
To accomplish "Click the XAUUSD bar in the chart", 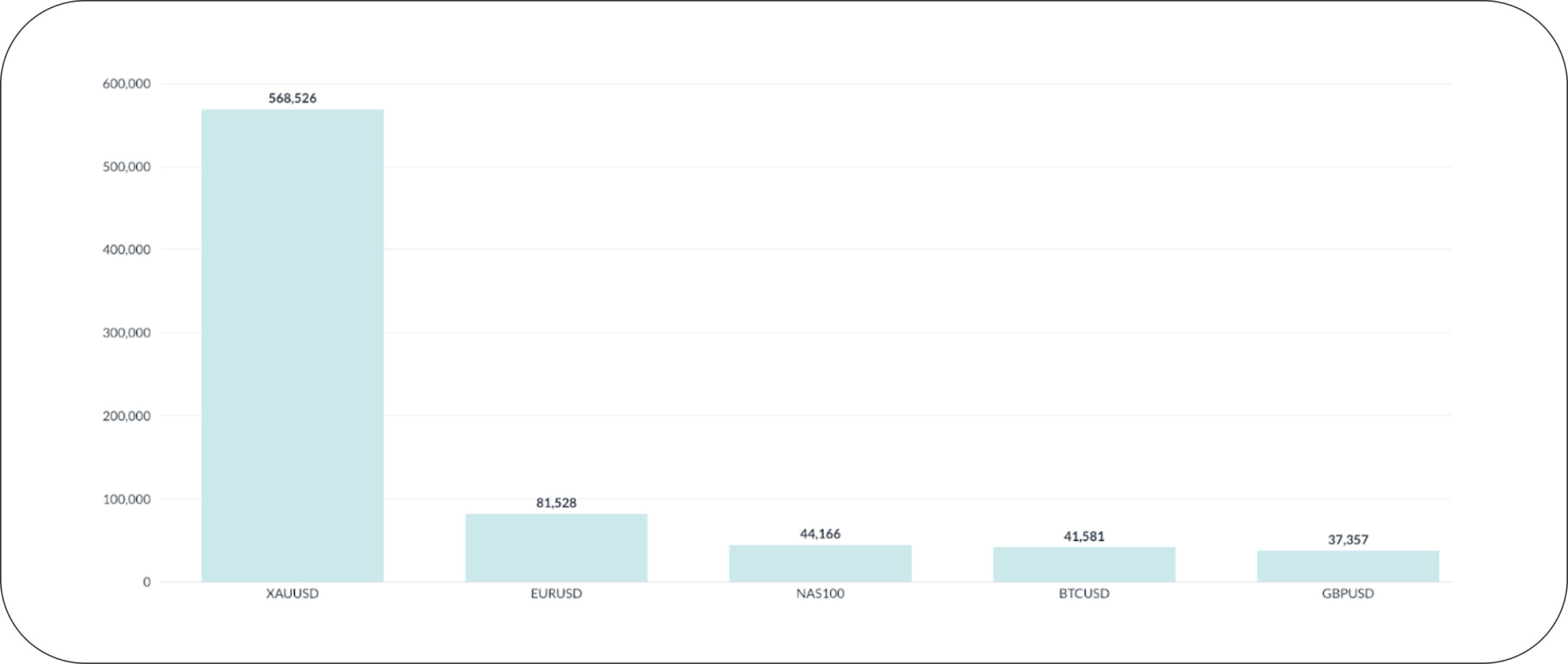I will (292, 345).
